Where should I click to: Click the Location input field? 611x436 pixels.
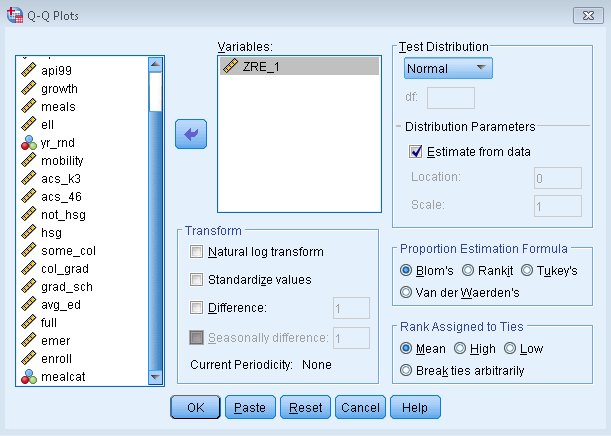558,178
